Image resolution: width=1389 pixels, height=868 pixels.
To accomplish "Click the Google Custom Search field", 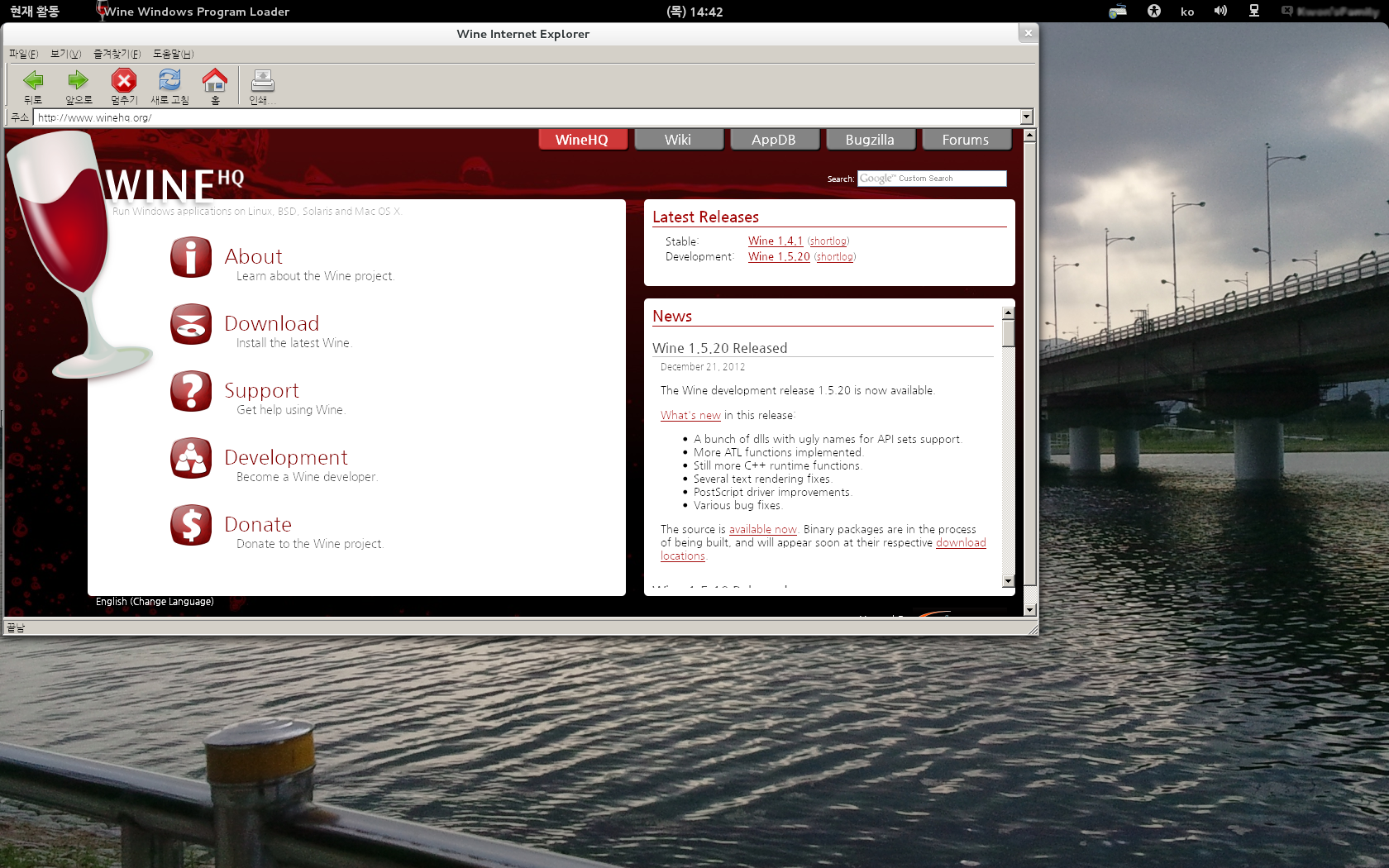I will [x=932, y=179].
